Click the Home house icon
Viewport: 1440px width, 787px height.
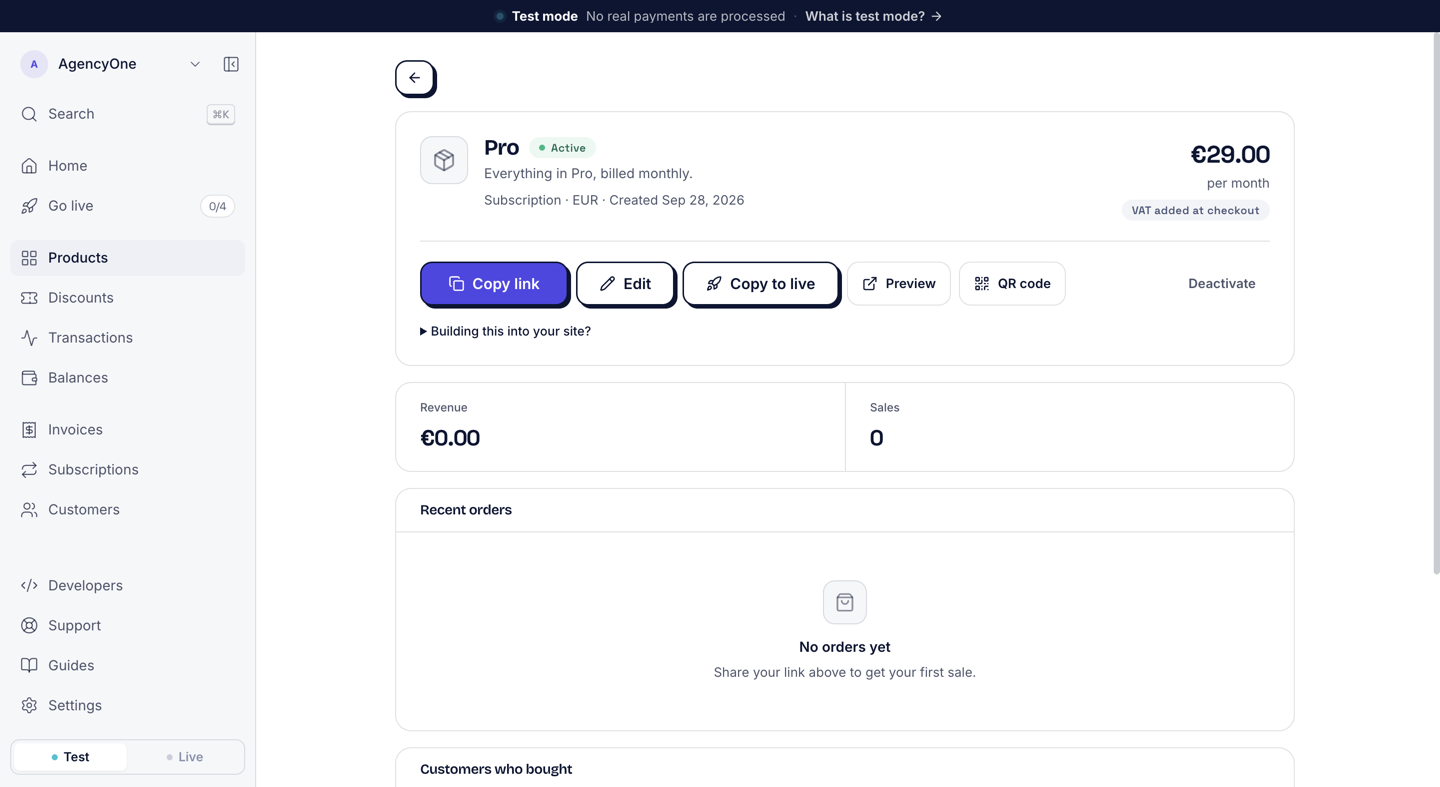point(29,166)
